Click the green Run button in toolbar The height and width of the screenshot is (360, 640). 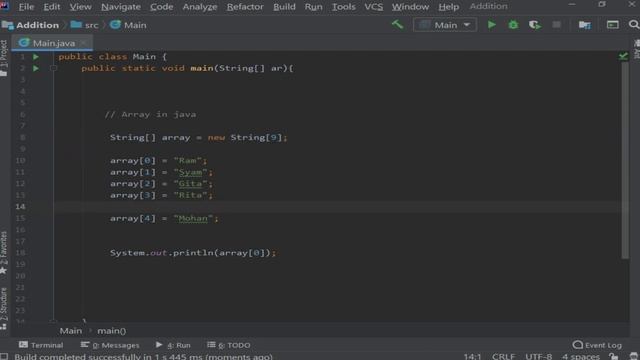tap(492, 25)
